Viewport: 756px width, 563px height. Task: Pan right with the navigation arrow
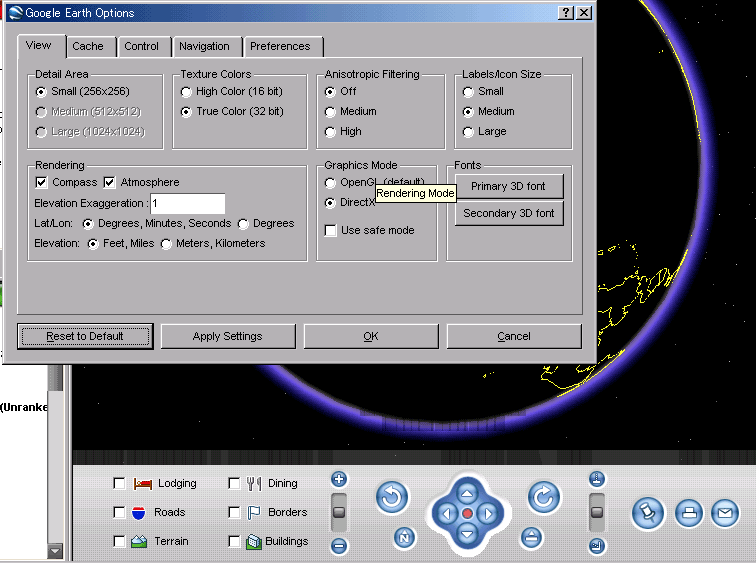point(487,514)
